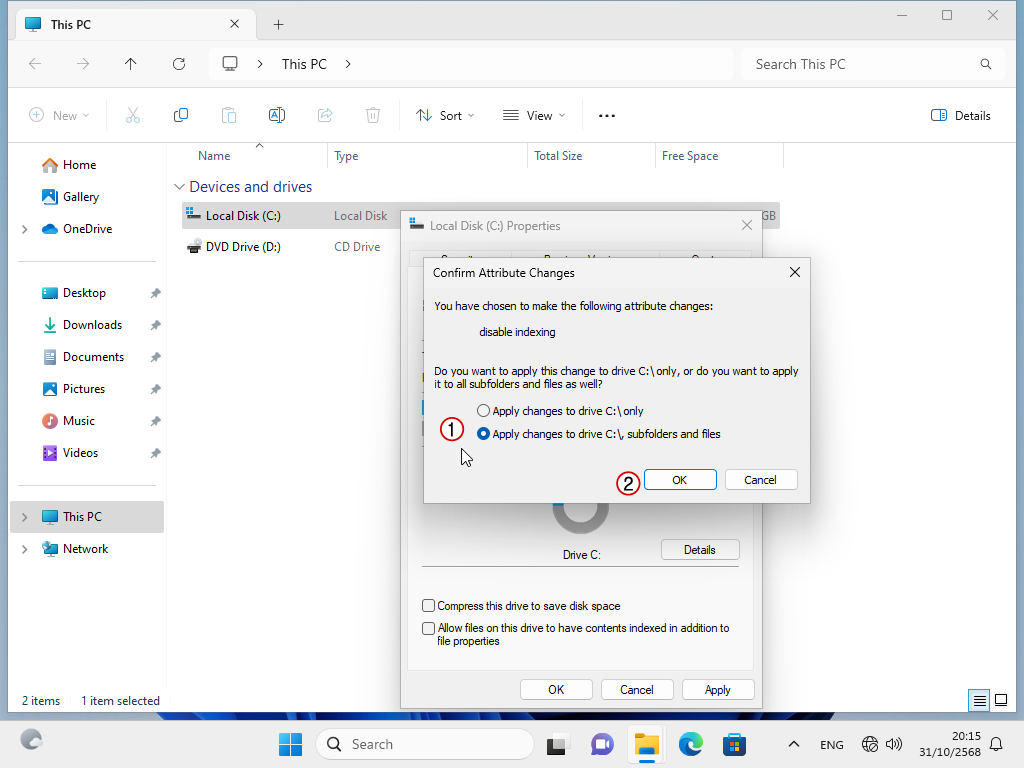
Task: Select Apply changes to subfolders and files
Action: [x=484, y=434]
